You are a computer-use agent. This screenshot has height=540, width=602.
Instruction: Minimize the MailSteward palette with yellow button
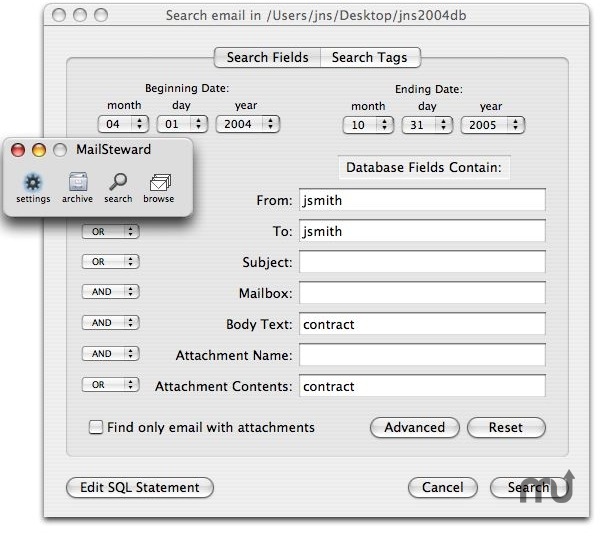click(x=39, y=150)
